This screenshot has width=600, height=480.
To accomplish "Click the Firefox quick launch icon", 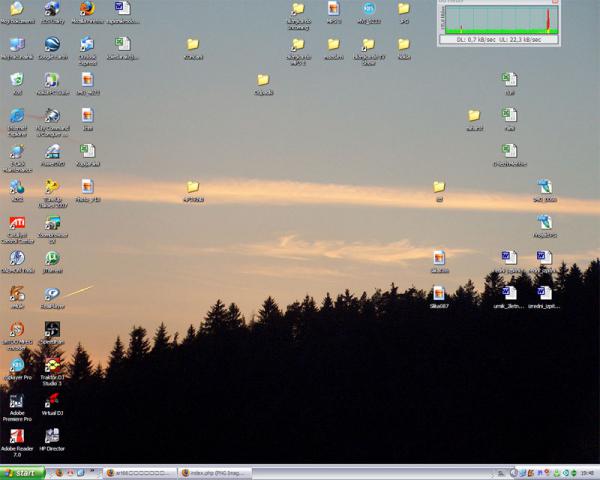I will pyautogui.click(x=58, y=473).
